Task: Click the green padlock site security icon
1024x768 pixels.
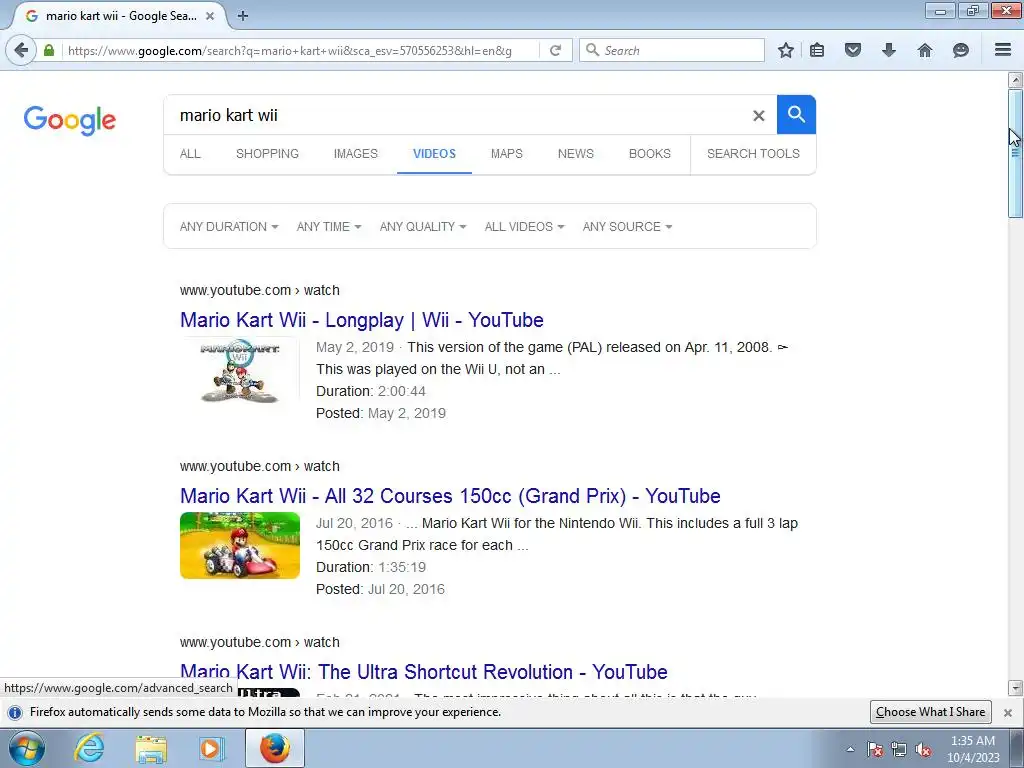Action: click(x=48, y=50)
